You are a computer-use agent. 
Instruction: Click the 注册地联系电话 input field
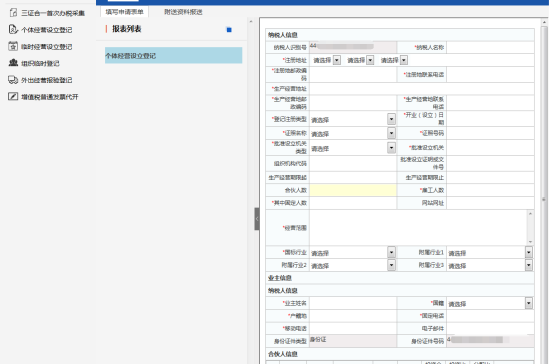click(490, 75)
